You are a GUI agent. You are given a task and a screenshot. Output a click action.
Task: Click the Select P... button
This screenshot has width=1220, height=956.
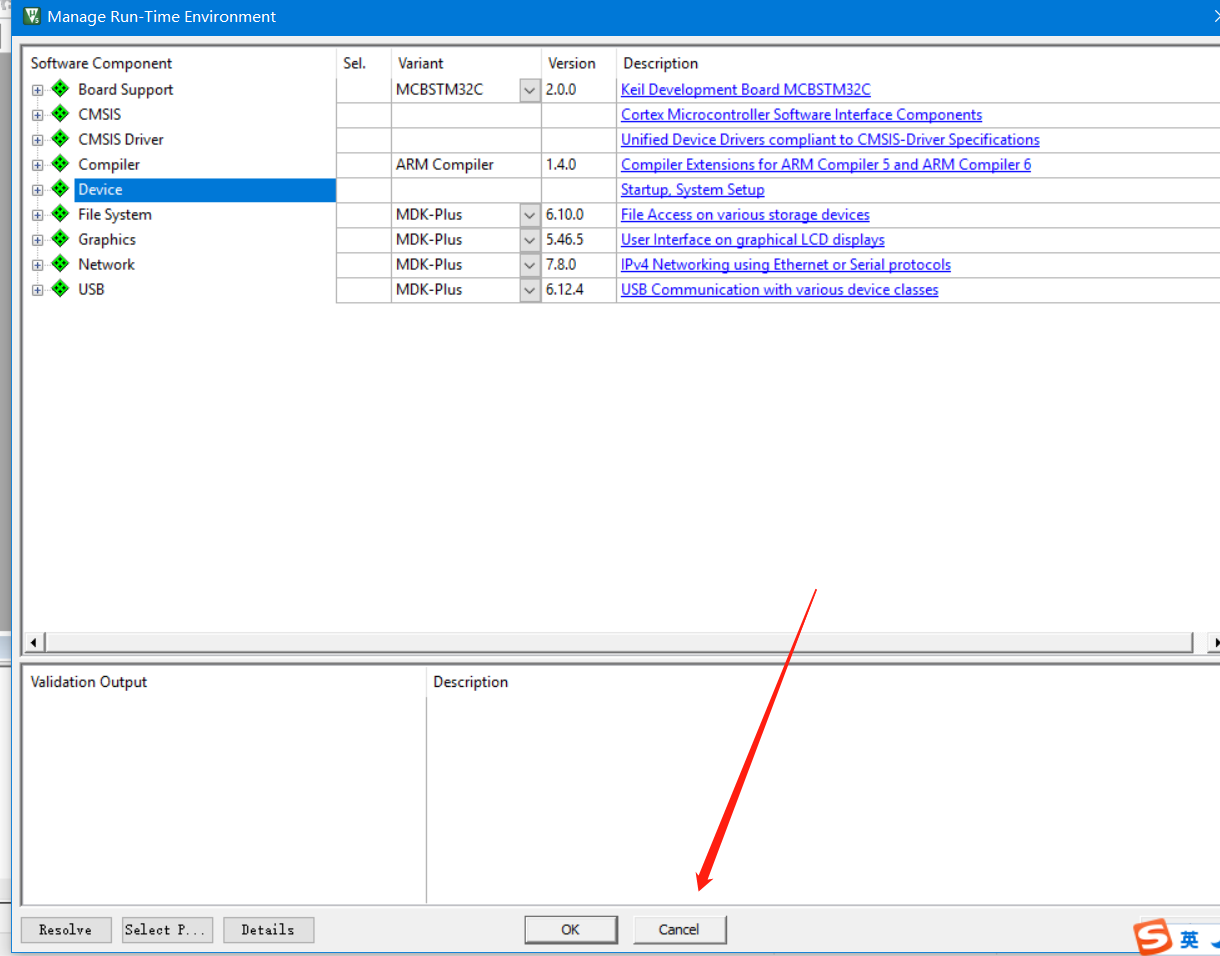pyautogui.click(x=167, y=930)
